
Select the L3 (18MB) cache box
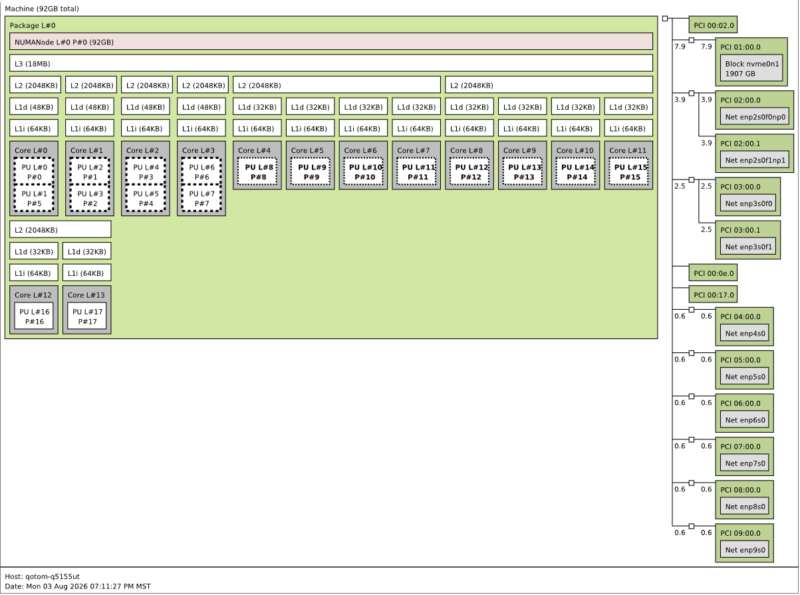point(331,63)
